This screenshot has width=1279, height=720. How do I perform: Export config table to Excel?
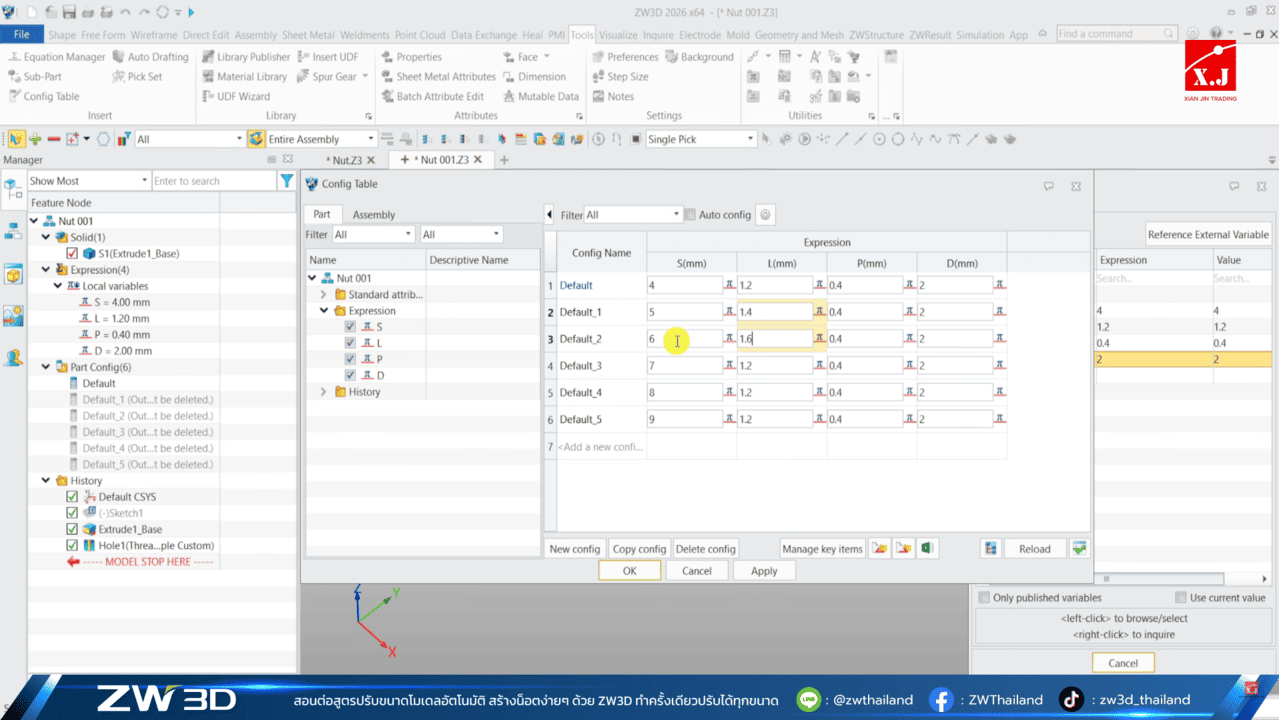tap(926, 548)
